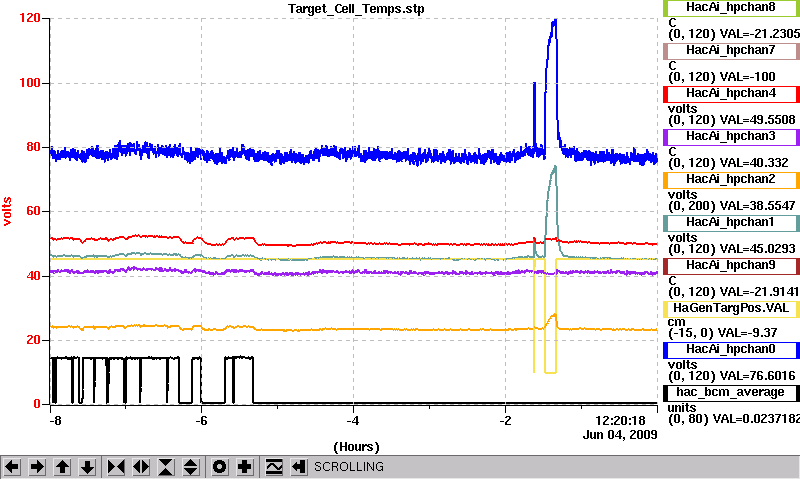Image resolution: width=800 pixels, height=479 pixels.
Task: Select the HacAi_hpchan8 curve legend
Action: [731, 8]
